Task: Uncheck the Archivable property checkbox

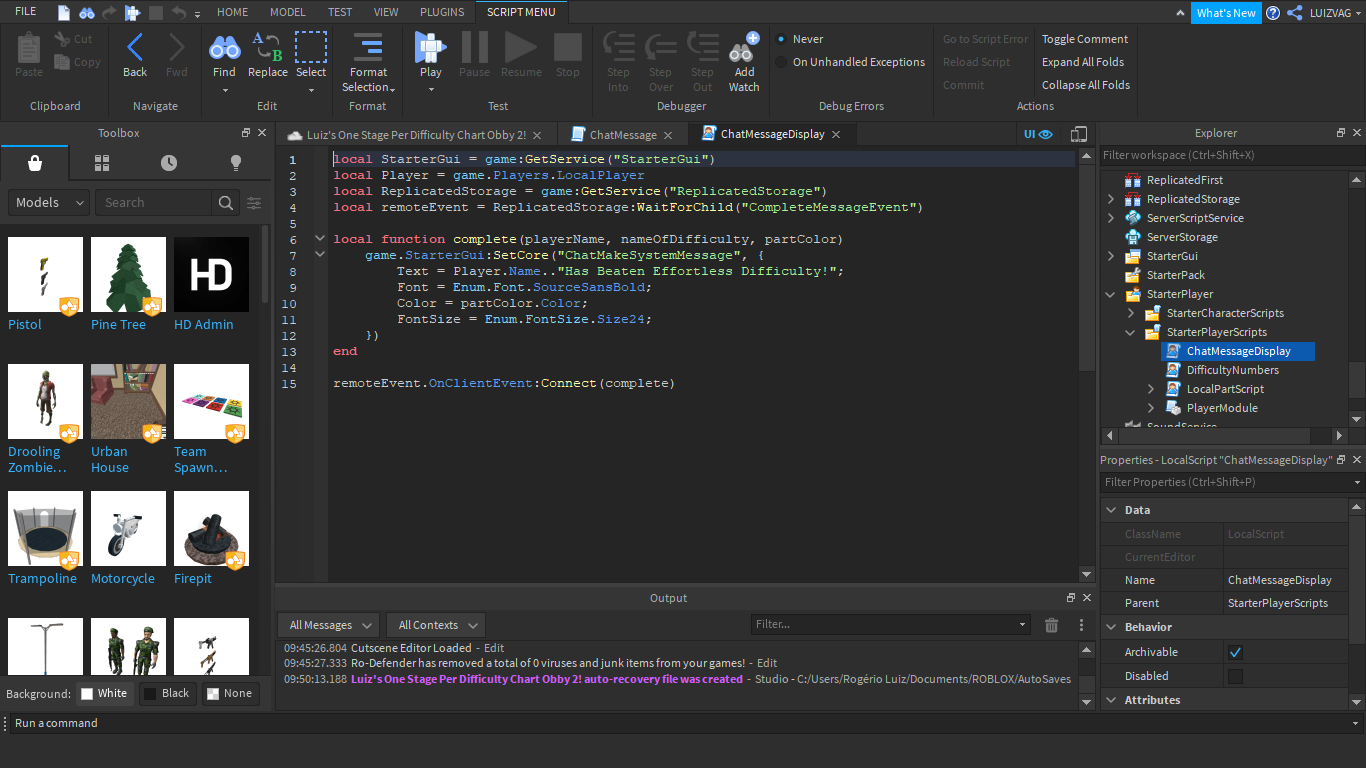Action: 1235,652
